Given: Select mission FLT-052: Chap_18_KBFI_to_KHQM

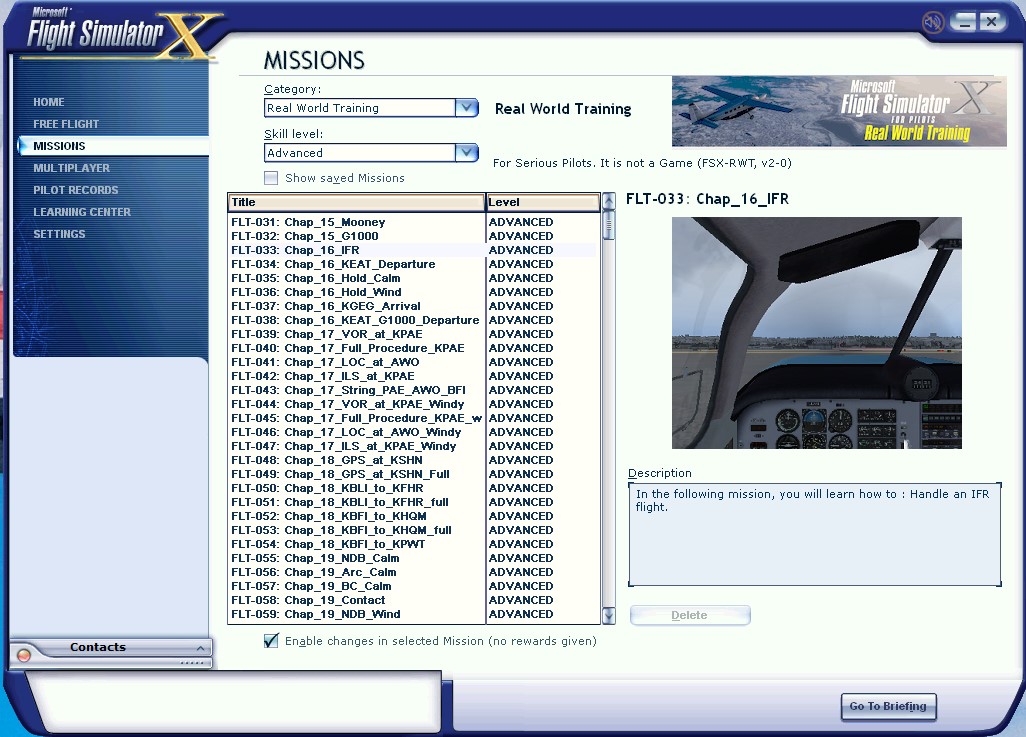Looking at the screenshot, I should click(413, 516).
